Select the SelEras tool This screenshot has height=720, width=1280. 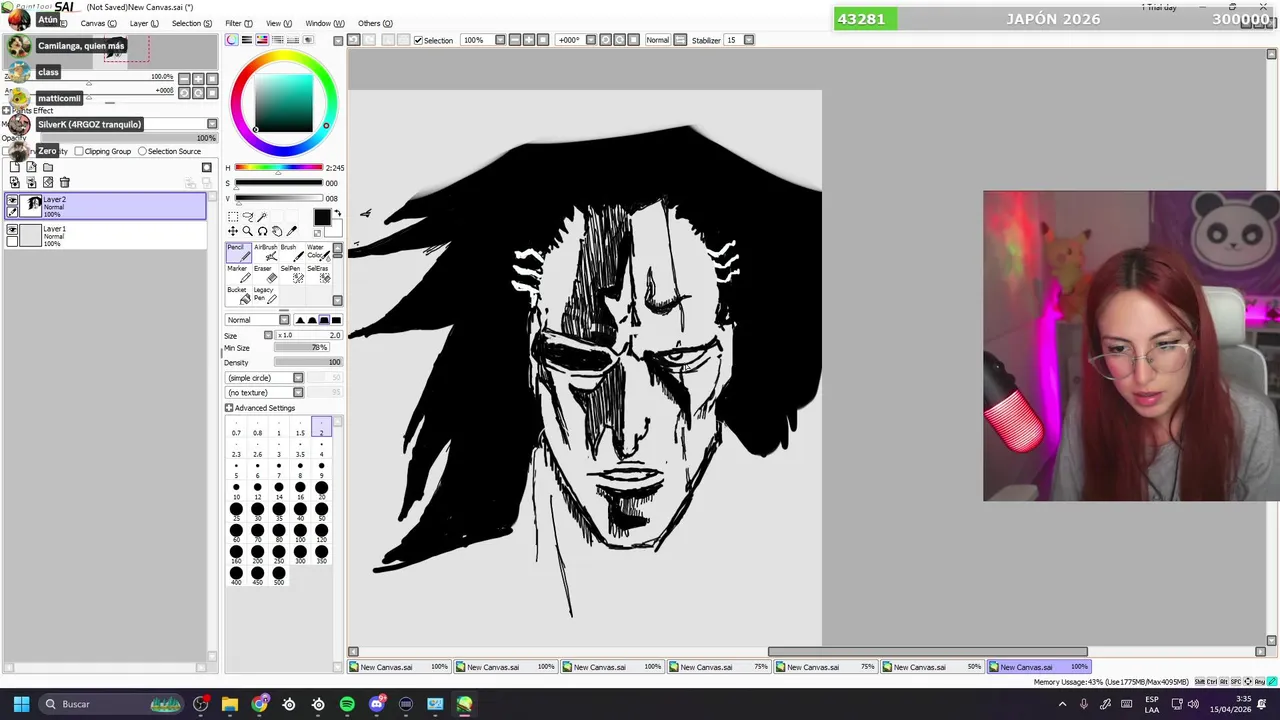(317, 274)
